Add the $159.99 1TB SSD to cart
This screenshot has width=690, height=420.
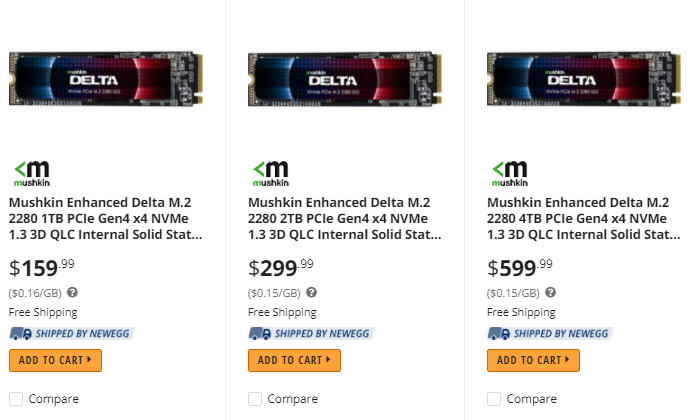coord(56,360)
